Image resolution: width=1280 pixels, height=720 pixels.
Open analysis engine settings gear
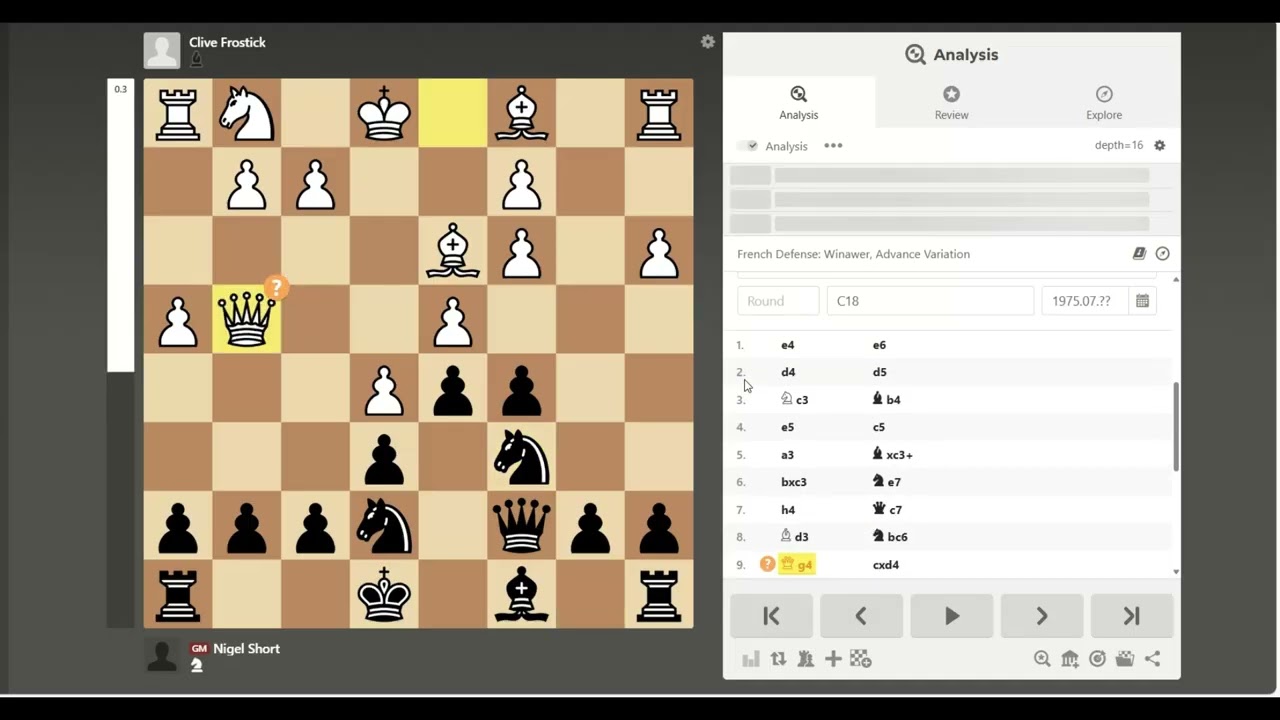point(1160,145)
